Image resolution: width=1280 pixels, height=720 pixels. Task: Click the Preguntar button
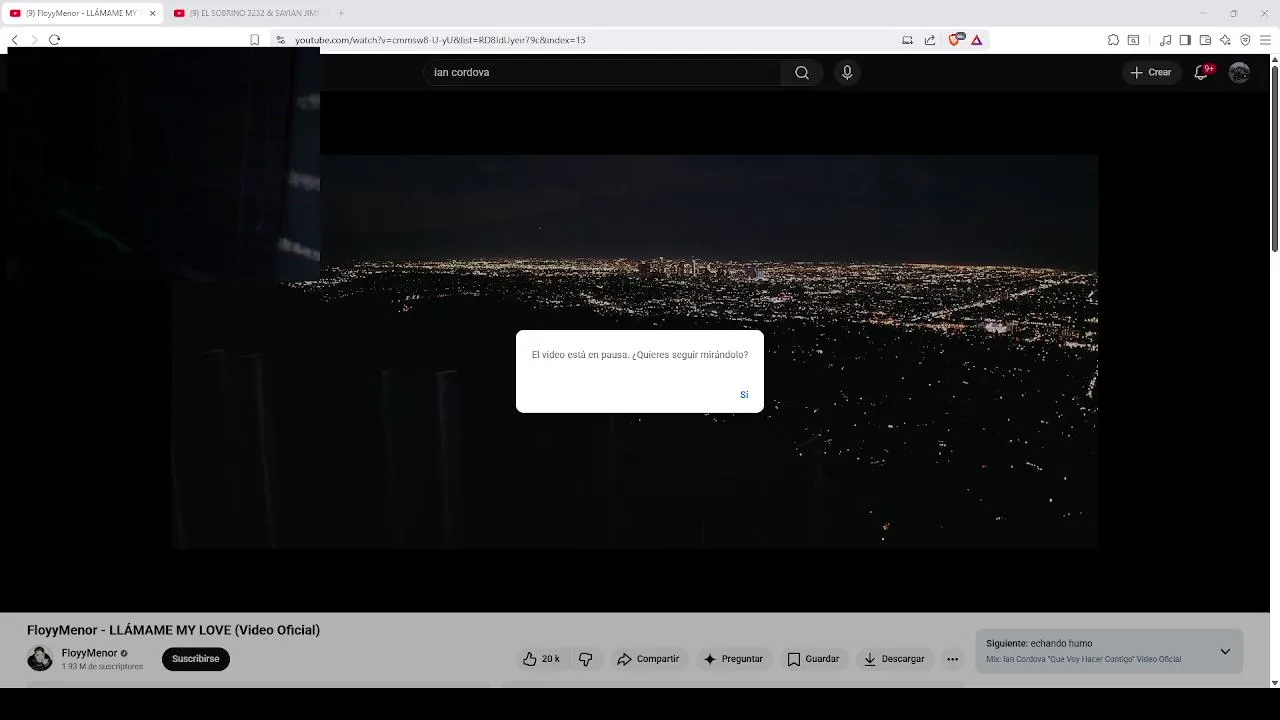tap(733, 659)
